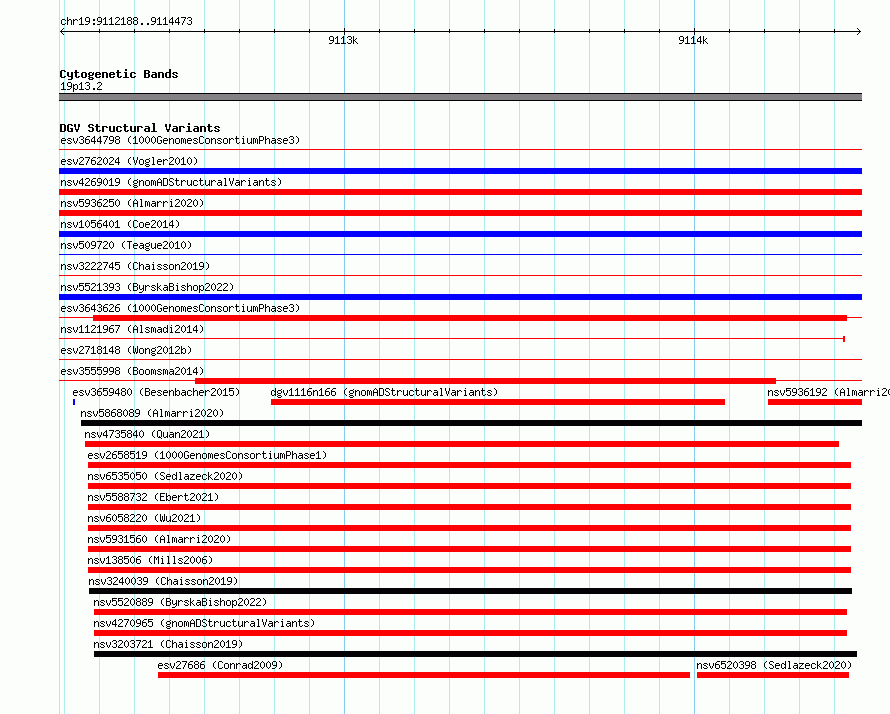The width and height of the screenshot is (890, 714).
Task: Click the black bar under nsv5868089
Action: (x=471, y=423)
